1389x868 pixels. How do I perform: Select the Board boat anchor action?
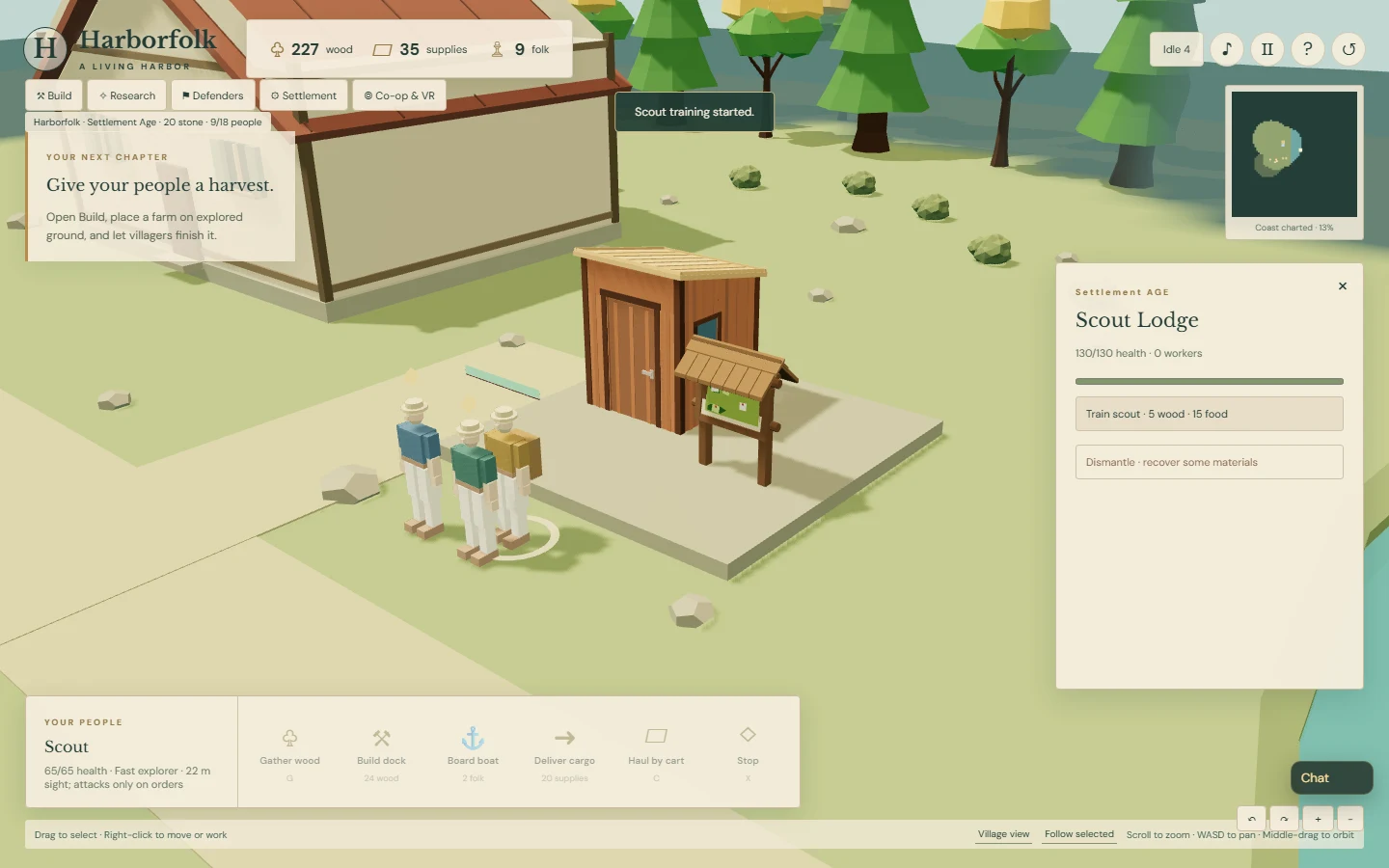[473, 752]
